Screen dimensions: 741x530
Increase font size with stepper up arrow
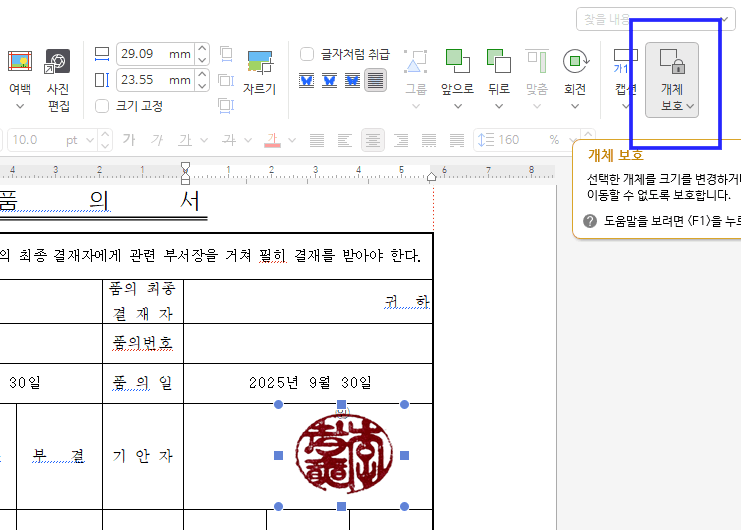(x=105, y=134)
